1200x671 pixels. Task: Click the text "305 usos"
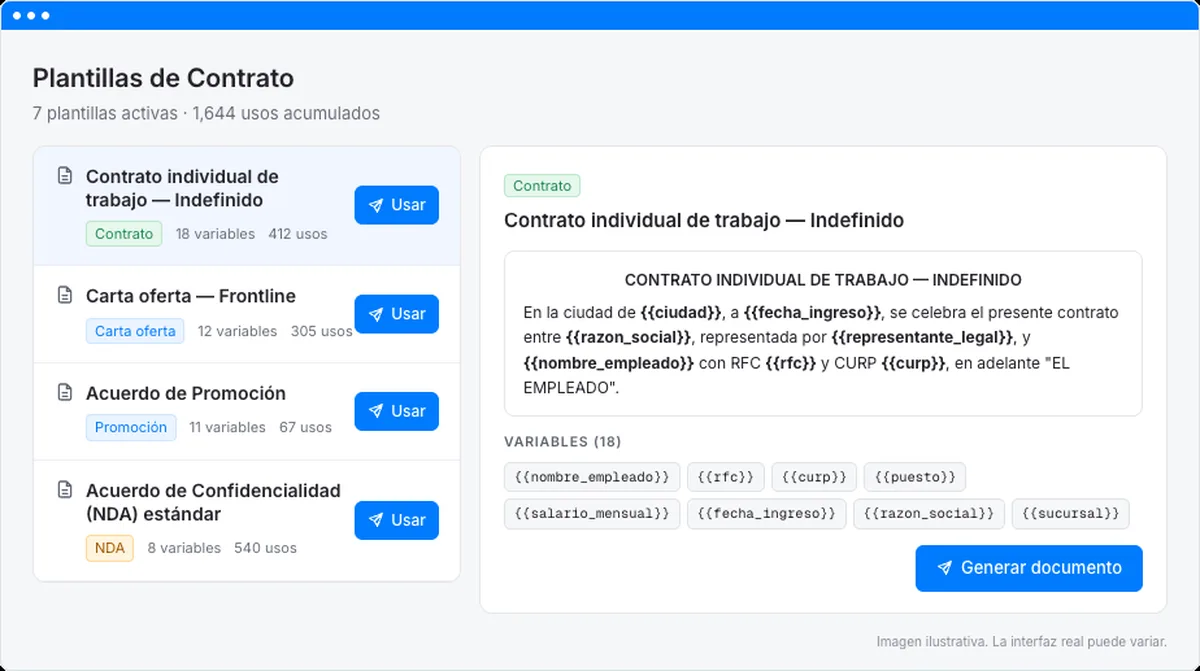pyautogui.click(x=322, y=331)
